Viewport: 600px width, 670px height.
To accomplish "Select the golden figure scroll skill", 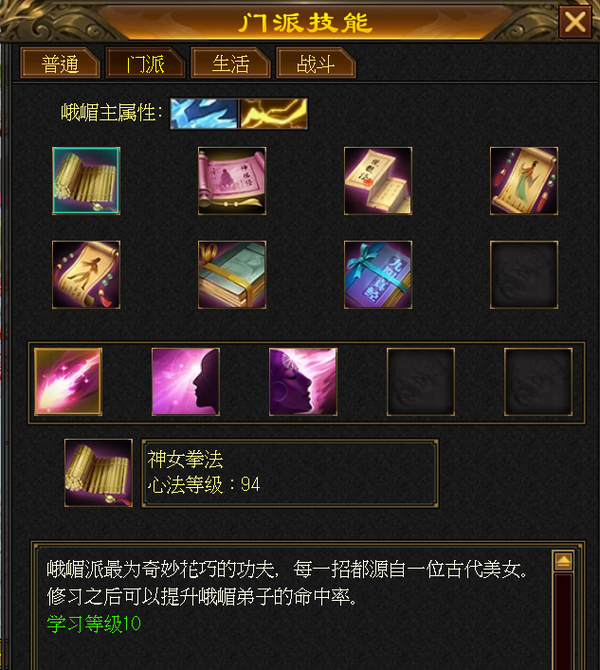I will 86,275.
